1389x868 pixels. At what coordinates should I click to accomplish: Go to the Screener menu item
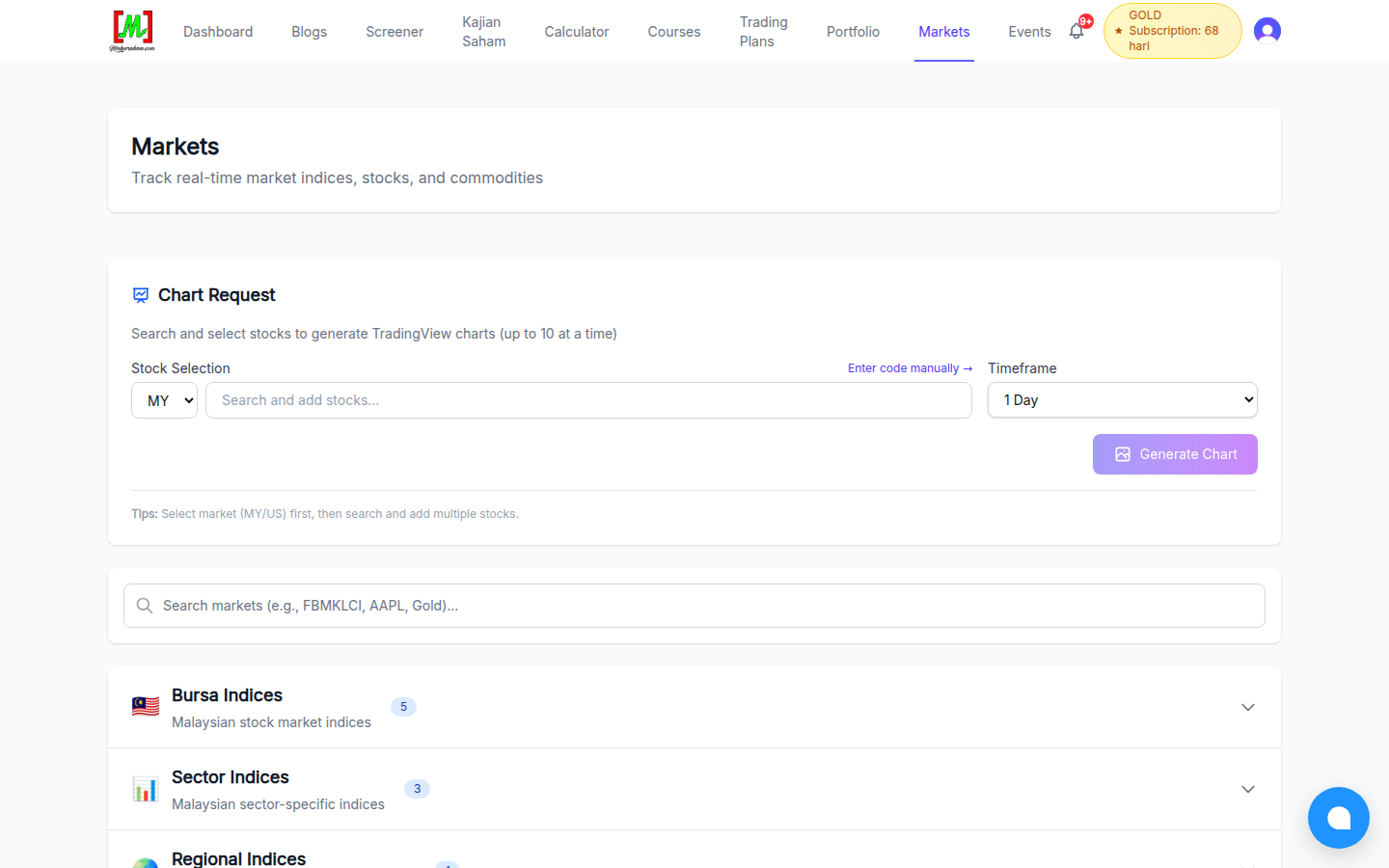click(x=395, y=31)
